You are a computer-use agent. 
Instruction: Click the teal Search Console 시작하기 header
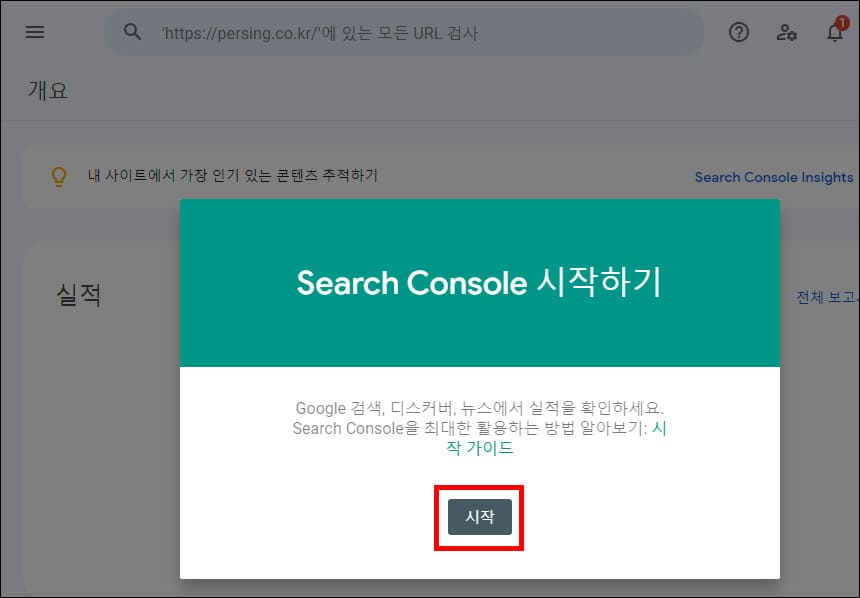coord(479,283)
